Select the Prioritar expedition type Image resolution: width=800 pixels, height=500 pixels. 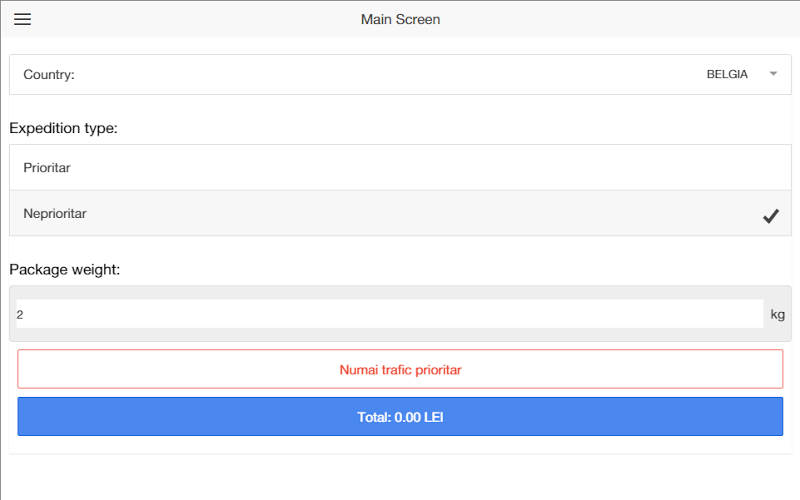point(400,168)
